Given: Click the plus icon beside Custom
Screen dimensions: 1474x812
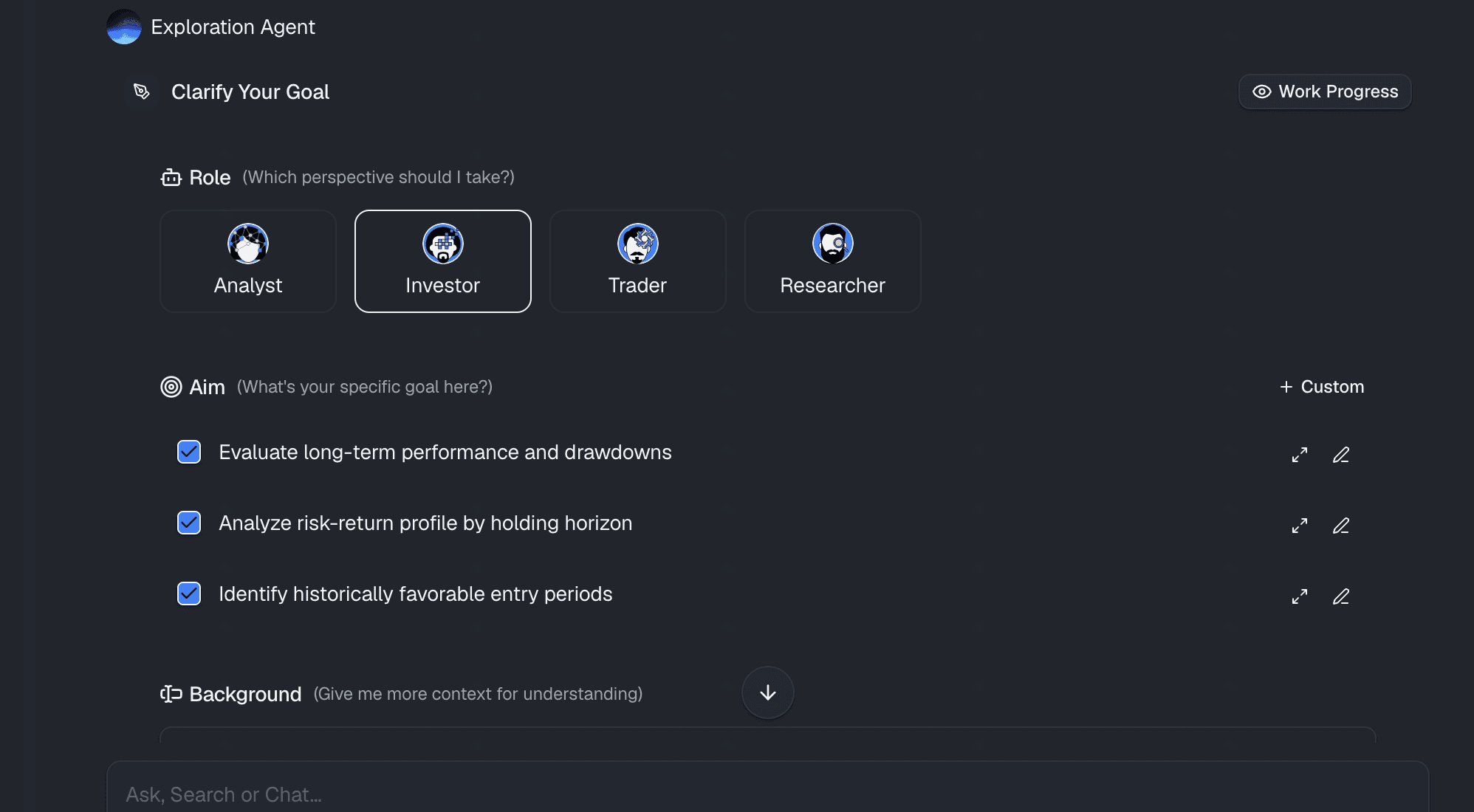Looking at the screenshot, I should (x=1286, y=387).
